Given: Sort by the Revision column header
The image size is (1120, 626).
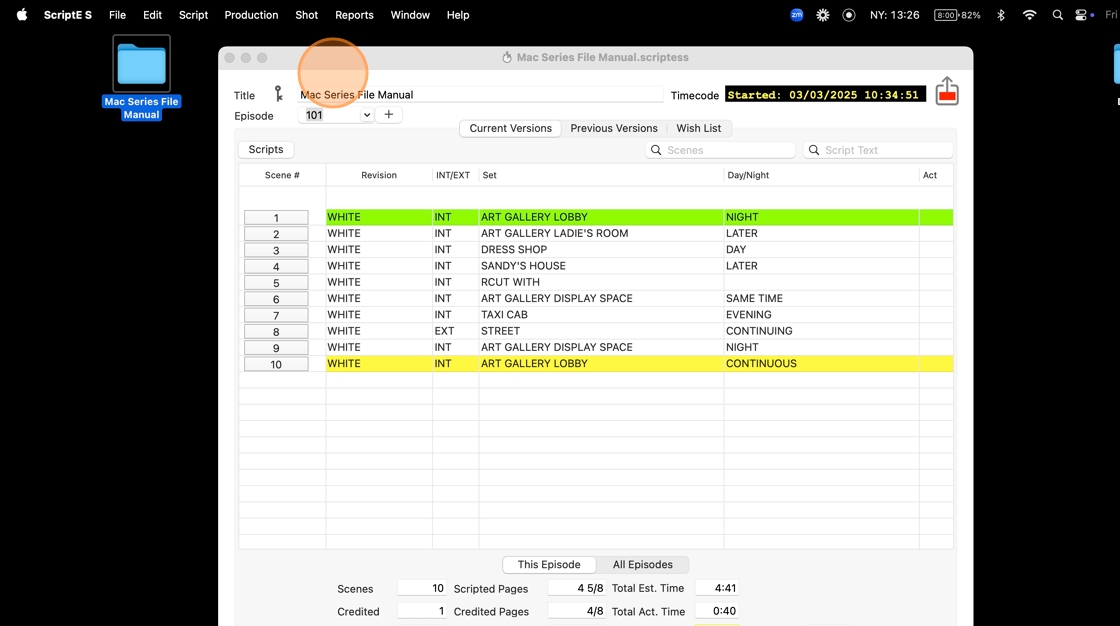Looking at the screenshot, I should tap(379, 175).
